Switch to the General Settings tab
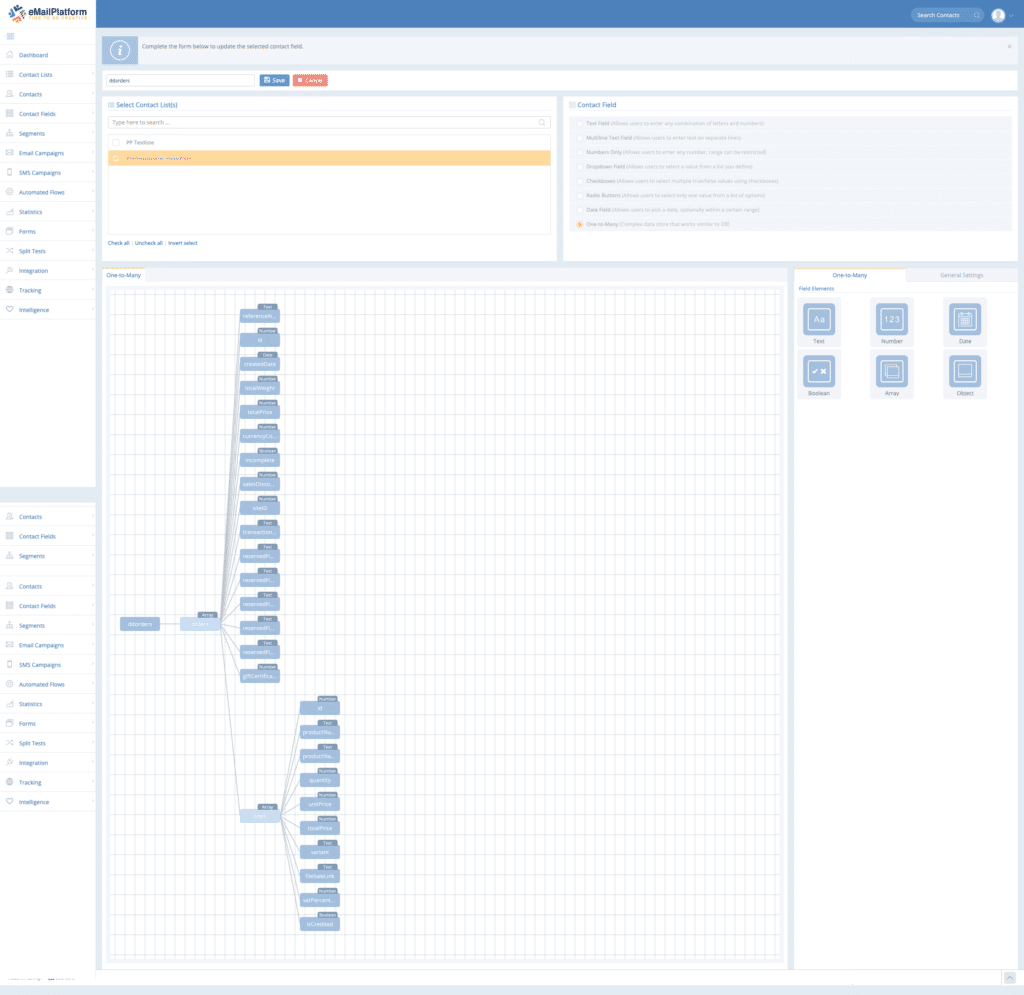Screen dimensions: 1024x995 tap(961, 275)
